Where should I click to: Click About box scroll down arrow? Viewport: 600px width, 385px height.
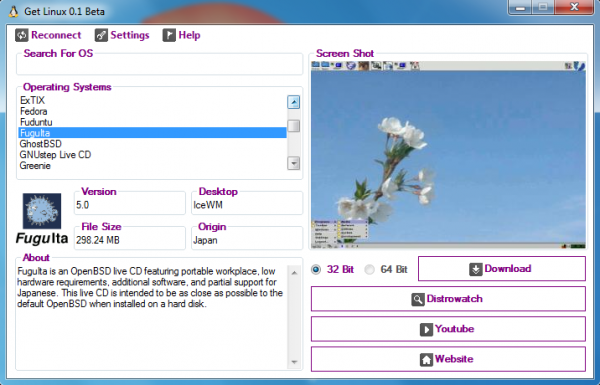(294, 362)
